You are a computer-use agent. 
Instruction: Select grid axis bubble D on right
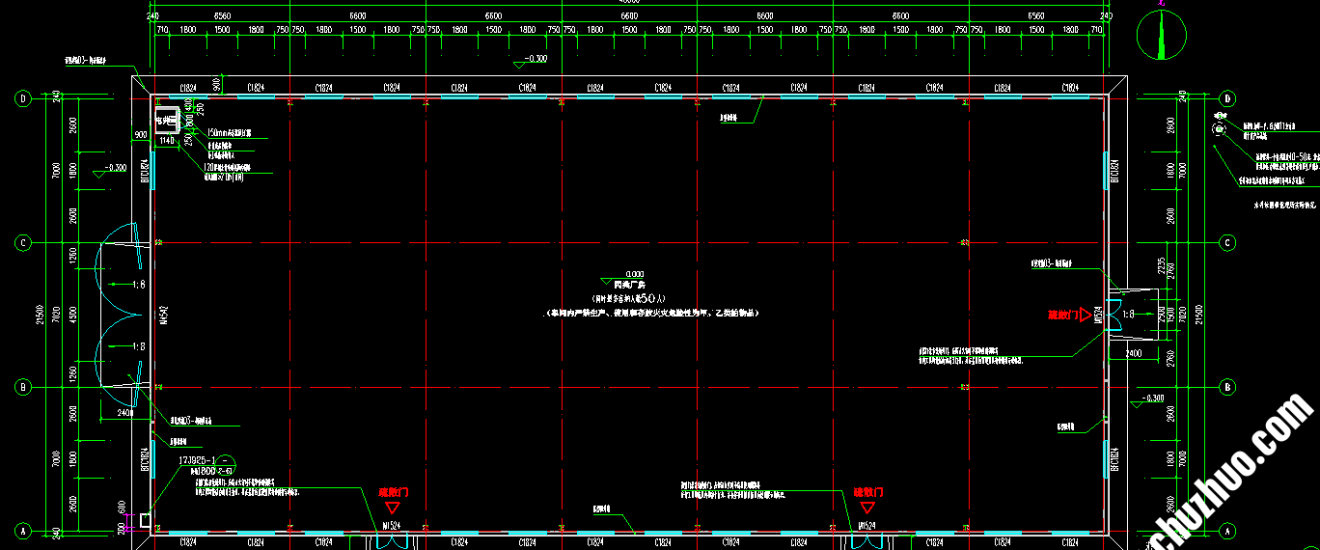pos(1228,98)
